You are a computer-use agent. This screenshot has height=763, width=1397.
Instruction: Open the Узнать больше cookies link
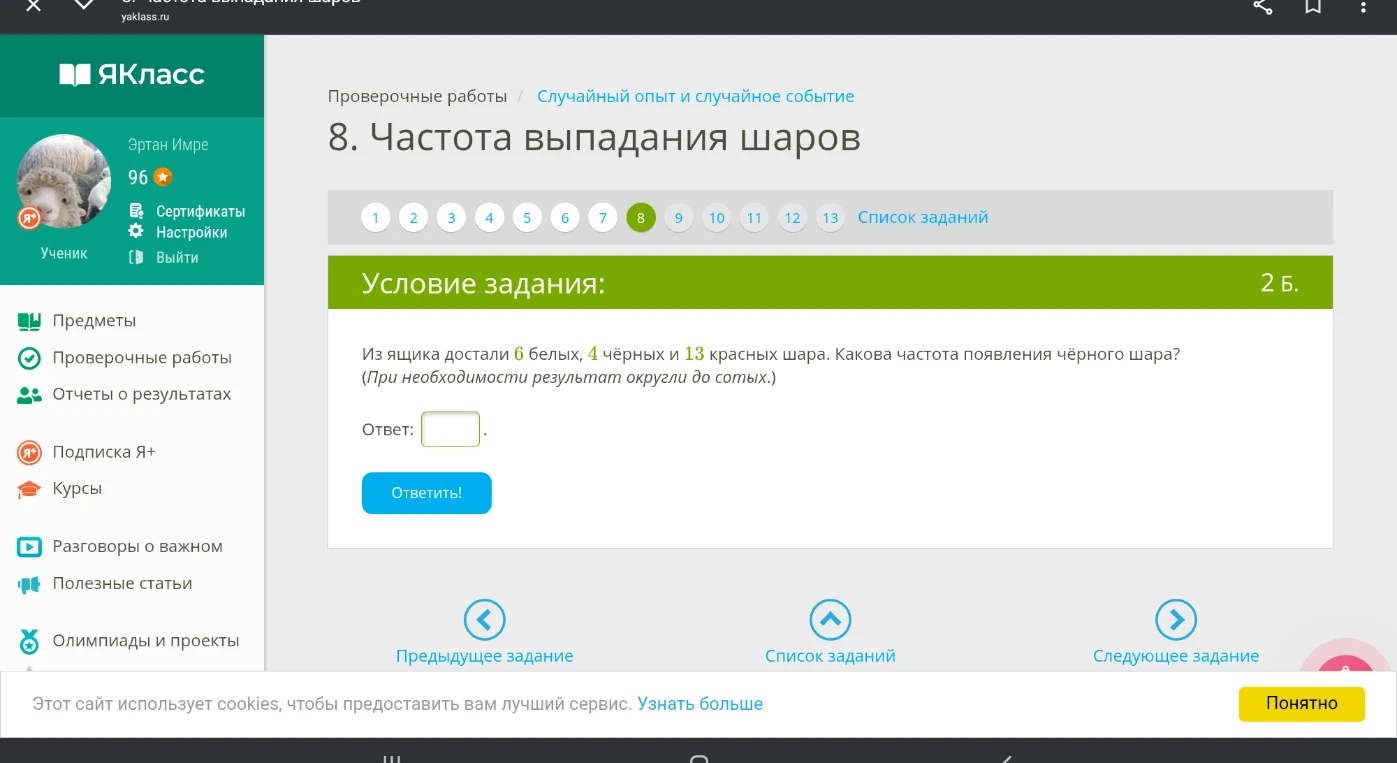(700, 704)
